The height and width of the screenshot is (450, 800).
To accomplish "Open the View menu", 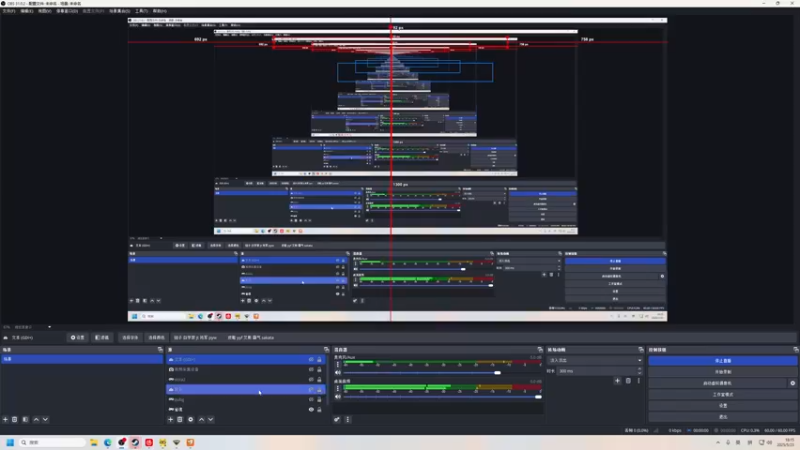I will [x=44, y=11].
